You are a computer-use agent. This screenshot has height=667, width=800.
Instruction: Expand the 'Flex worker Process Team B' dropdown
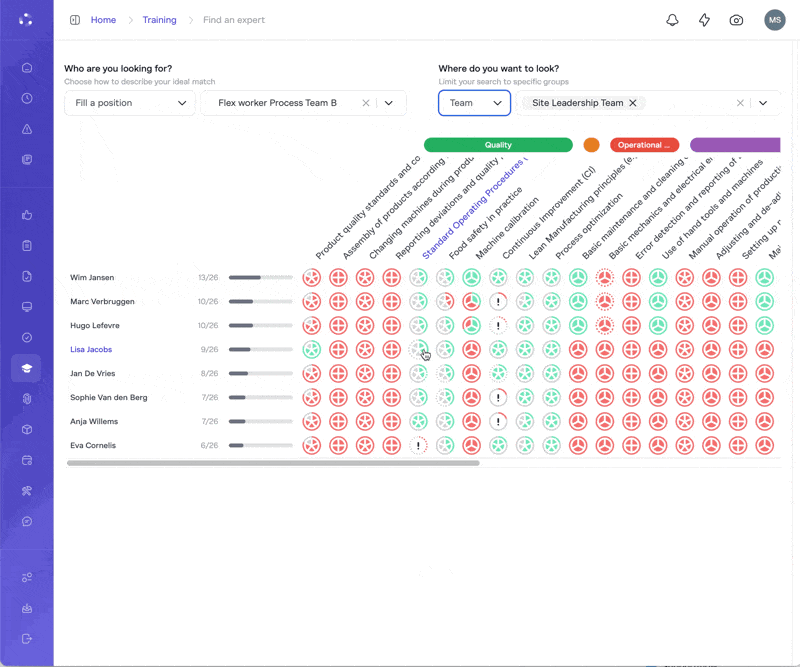389,103
